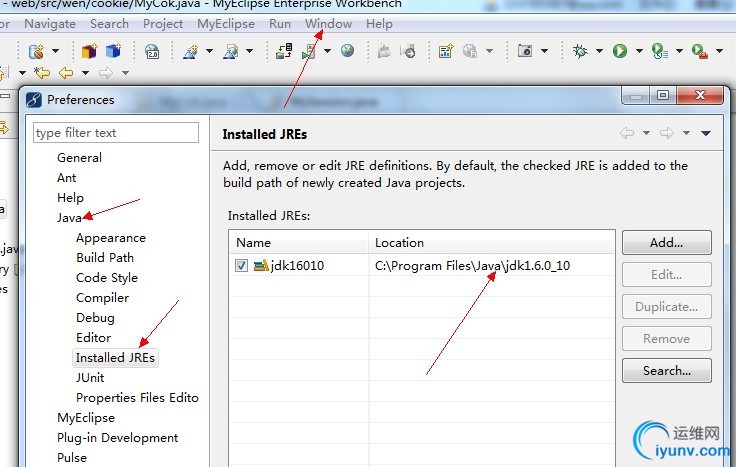
Task: Select Java in preferences tree
Action: (x=69, y=218)
